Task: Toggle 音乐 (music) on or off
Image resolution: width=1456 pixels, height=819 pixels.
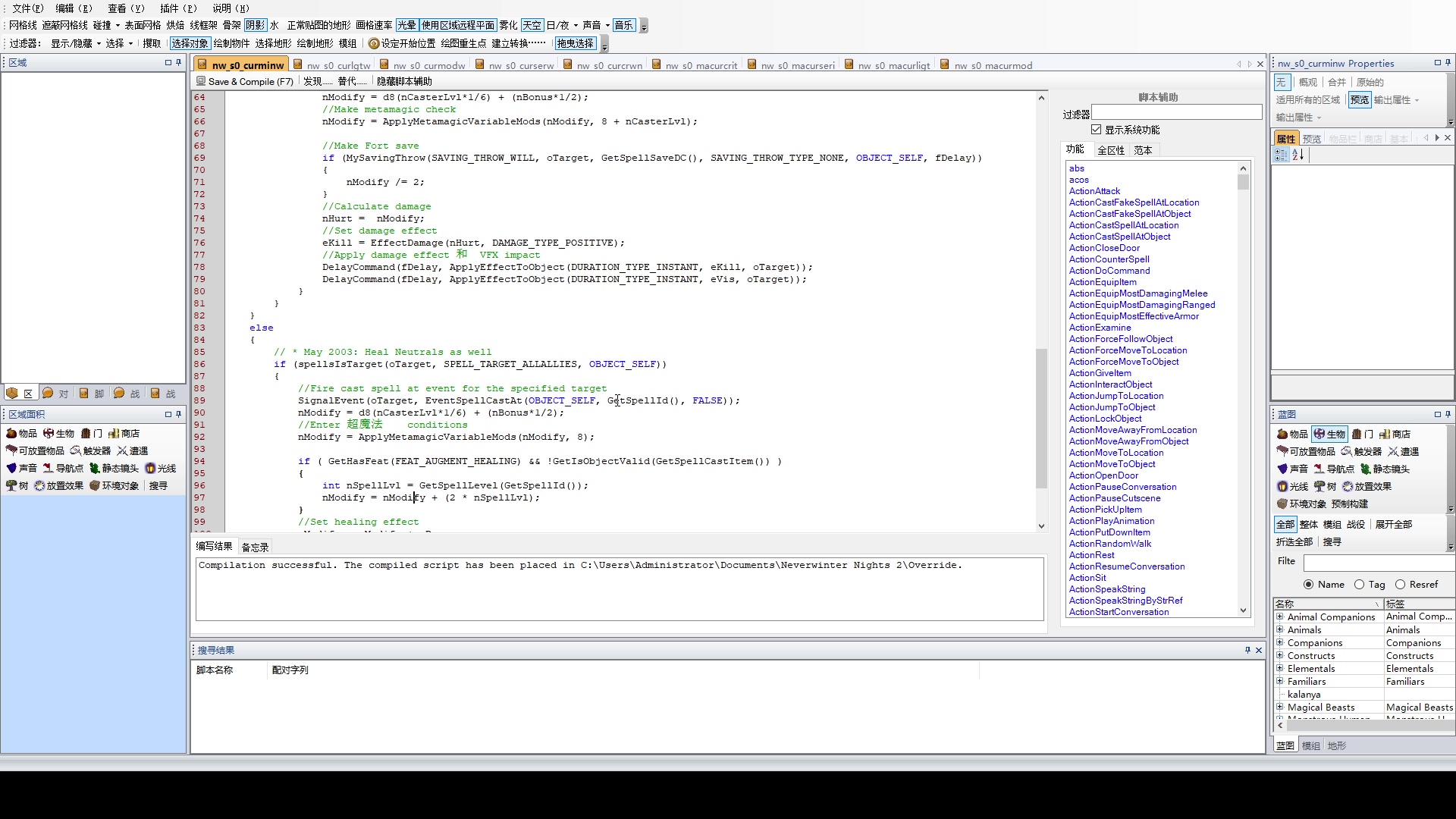Action: (623, 25)
